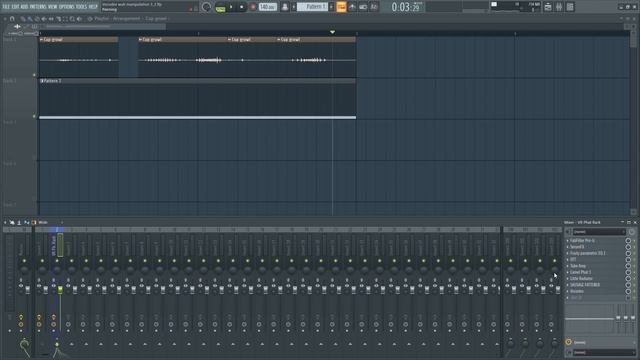Click the mixer Wide layout selector
Image resolution: width=640 pixels, height=360 pixels.
(x=43, y=222)
